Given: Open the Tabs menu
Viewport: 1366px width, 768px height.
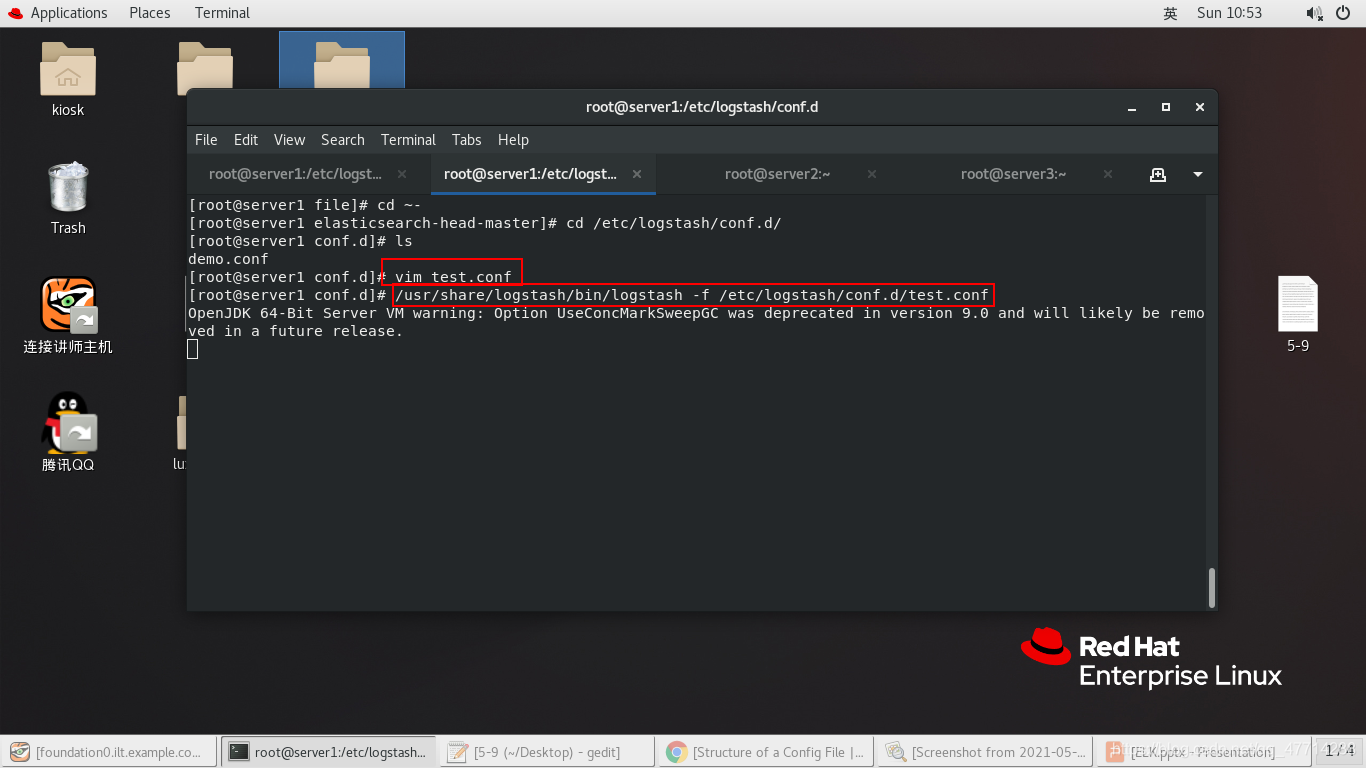Looking at the screenshot, I should click(466, 140).
